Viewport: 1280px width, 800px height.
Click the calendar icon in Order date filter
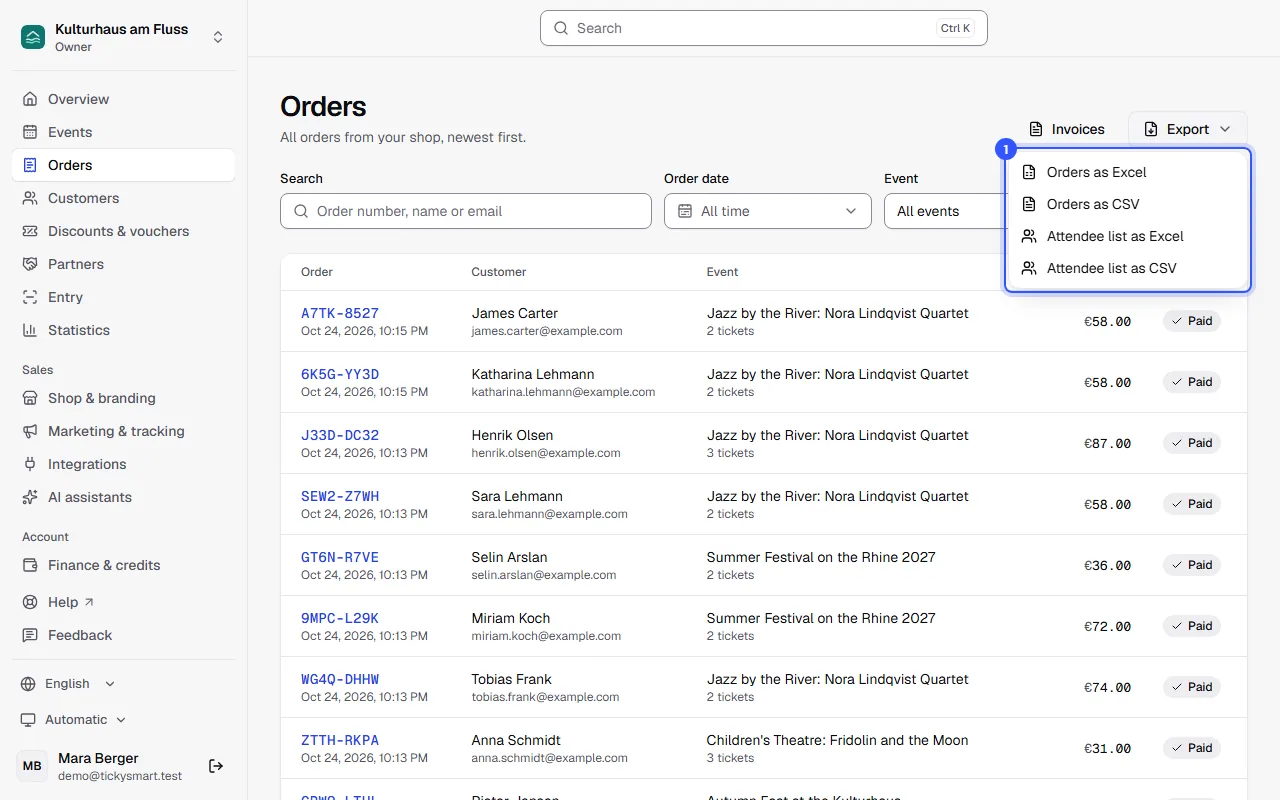(685, 211)
